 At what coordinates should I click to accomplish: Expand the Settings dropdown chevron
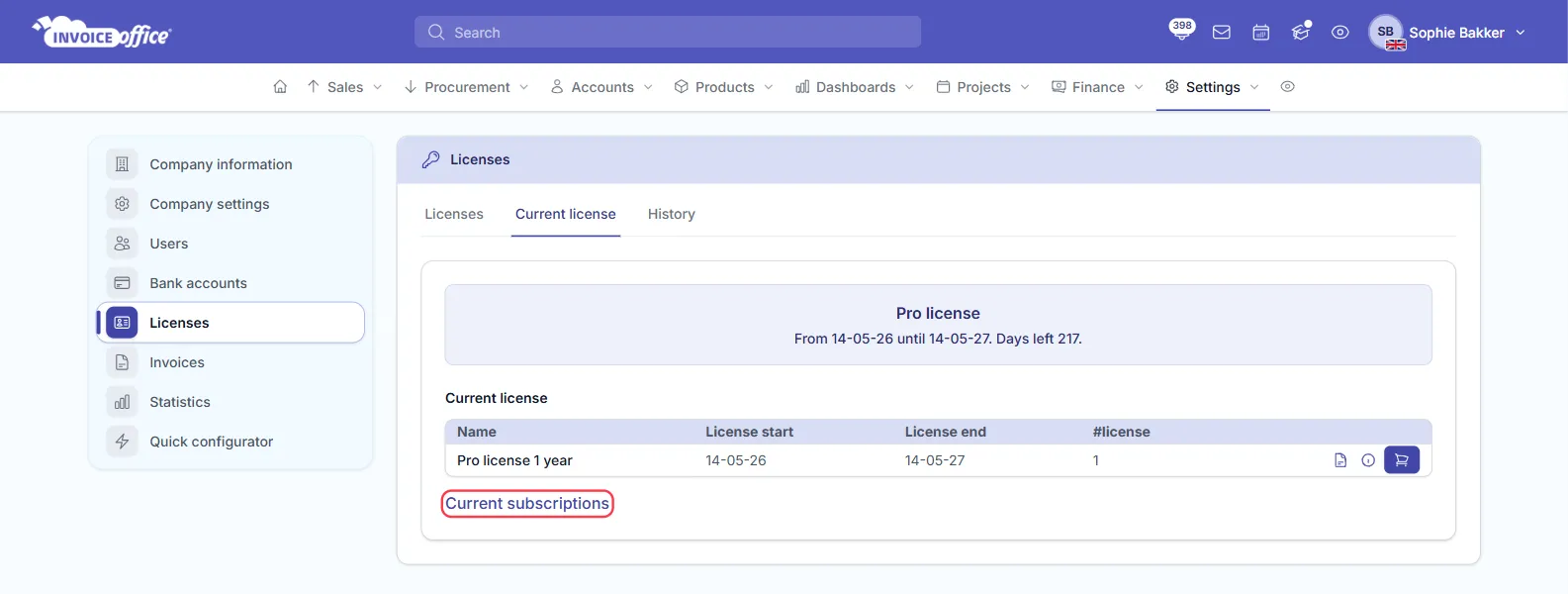[x=1254, y=87]
